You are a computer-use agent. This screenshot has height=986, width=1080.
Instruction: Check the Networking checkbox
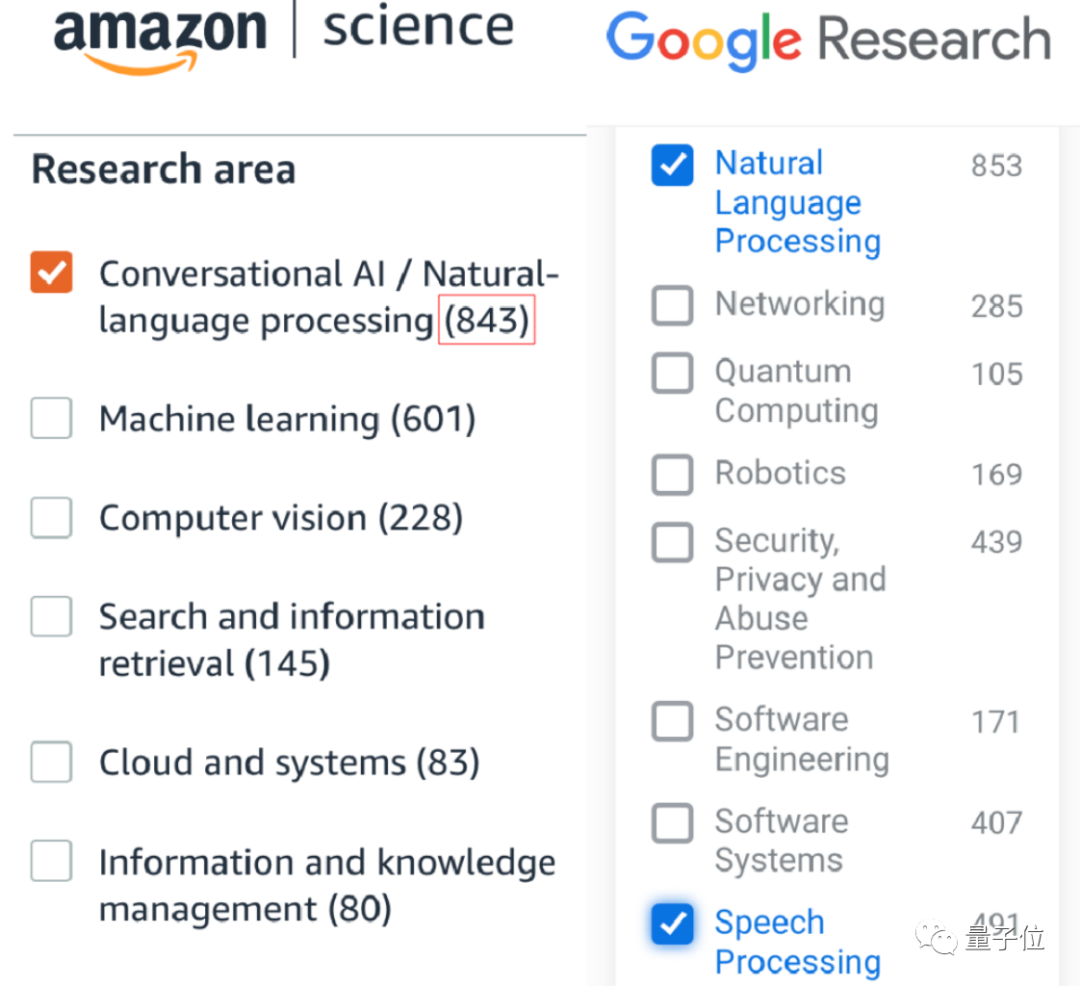672,305
